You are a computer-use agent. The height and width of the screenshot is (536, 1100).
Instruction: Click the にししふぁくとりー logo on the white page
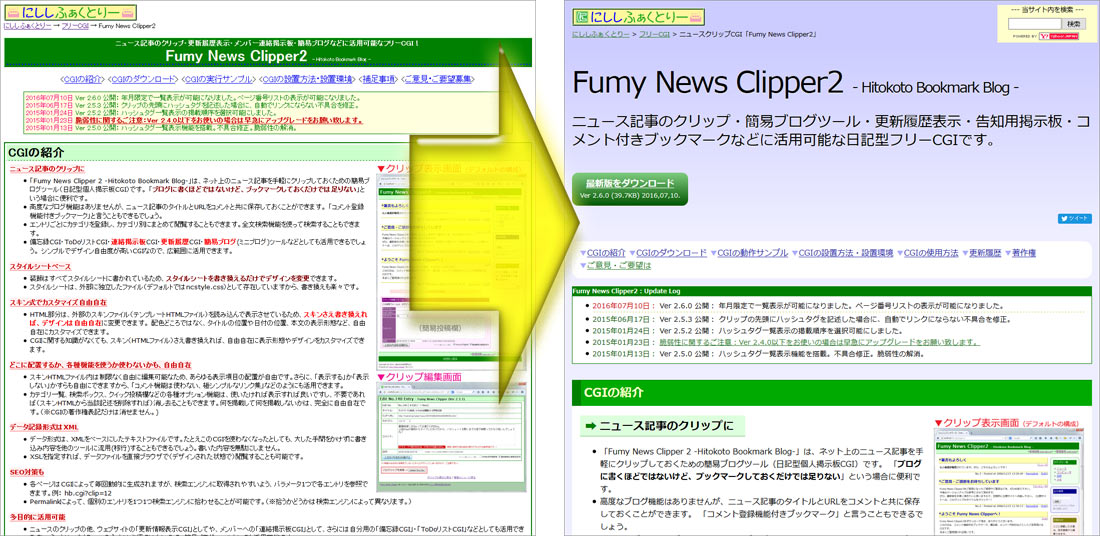point(69,13)
